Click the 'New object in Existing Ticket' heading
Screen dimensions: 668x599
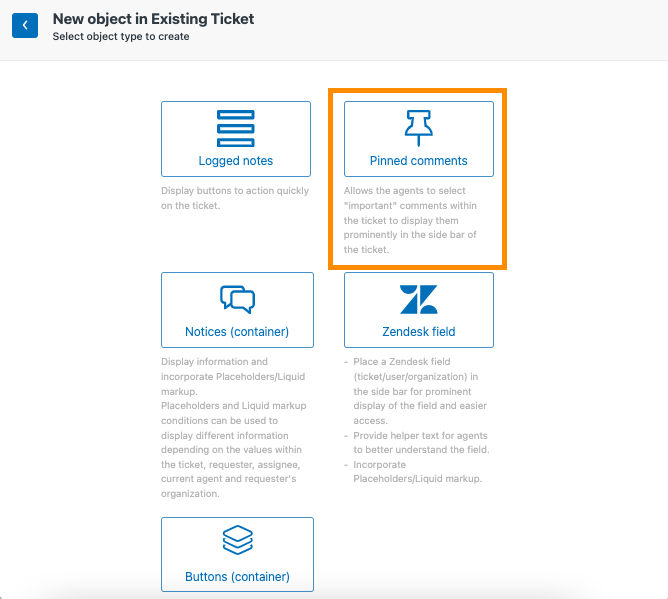coord(153,19)
